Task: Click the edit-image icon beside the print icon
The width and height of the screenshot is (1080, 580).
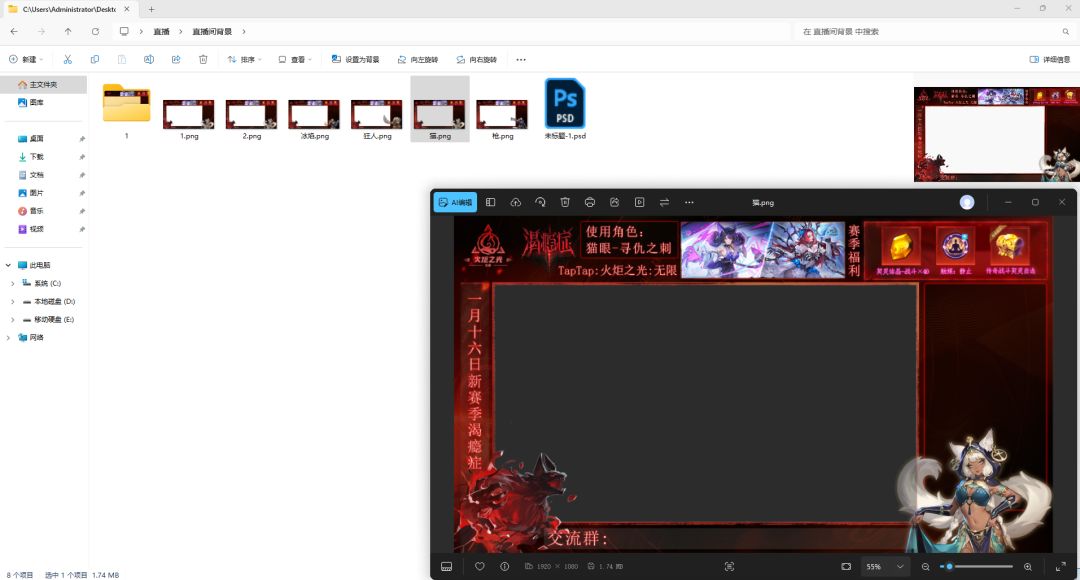Action: click(x=614, y=203)
